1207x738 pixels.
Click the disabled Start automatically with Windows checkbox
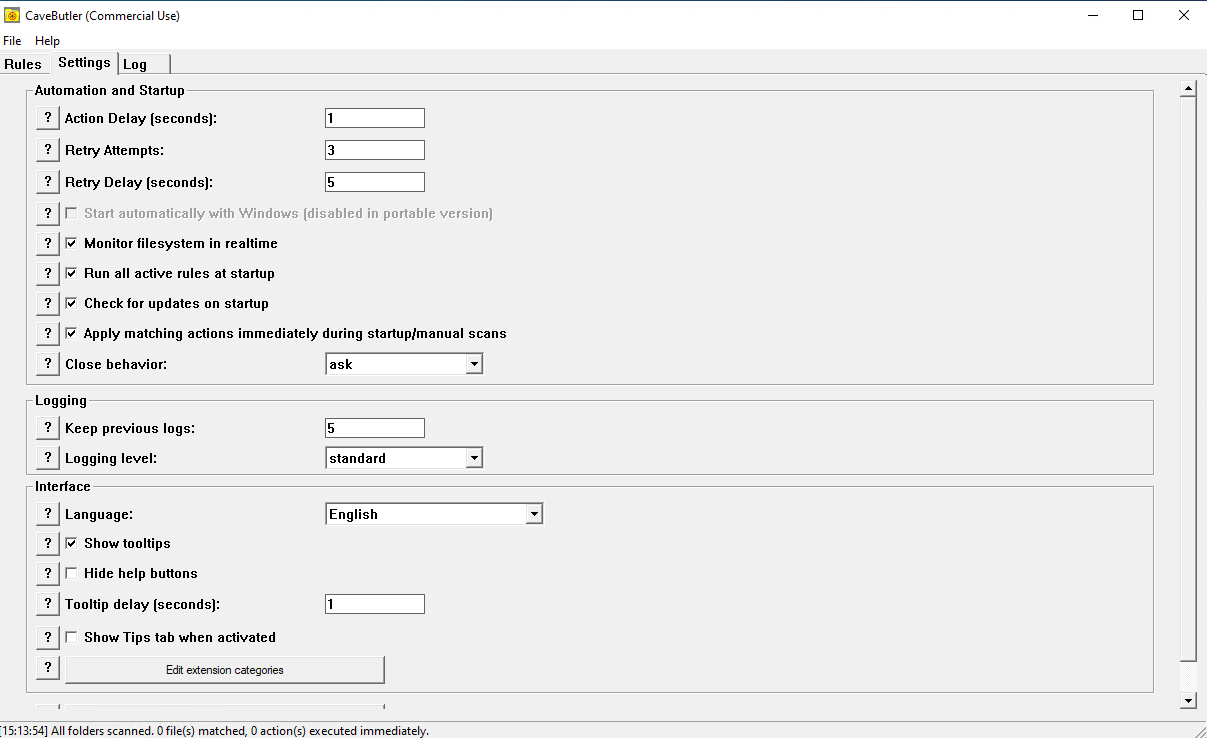point(71,213)
